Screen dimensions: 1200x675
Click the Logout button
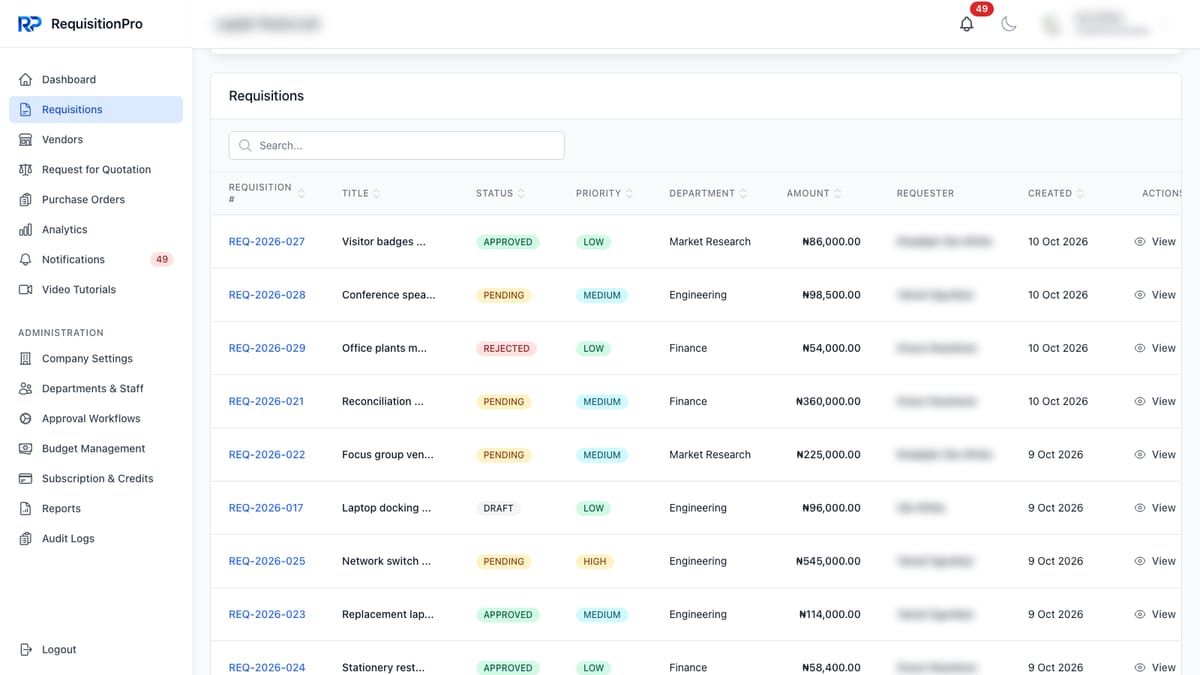click(96, 650)
